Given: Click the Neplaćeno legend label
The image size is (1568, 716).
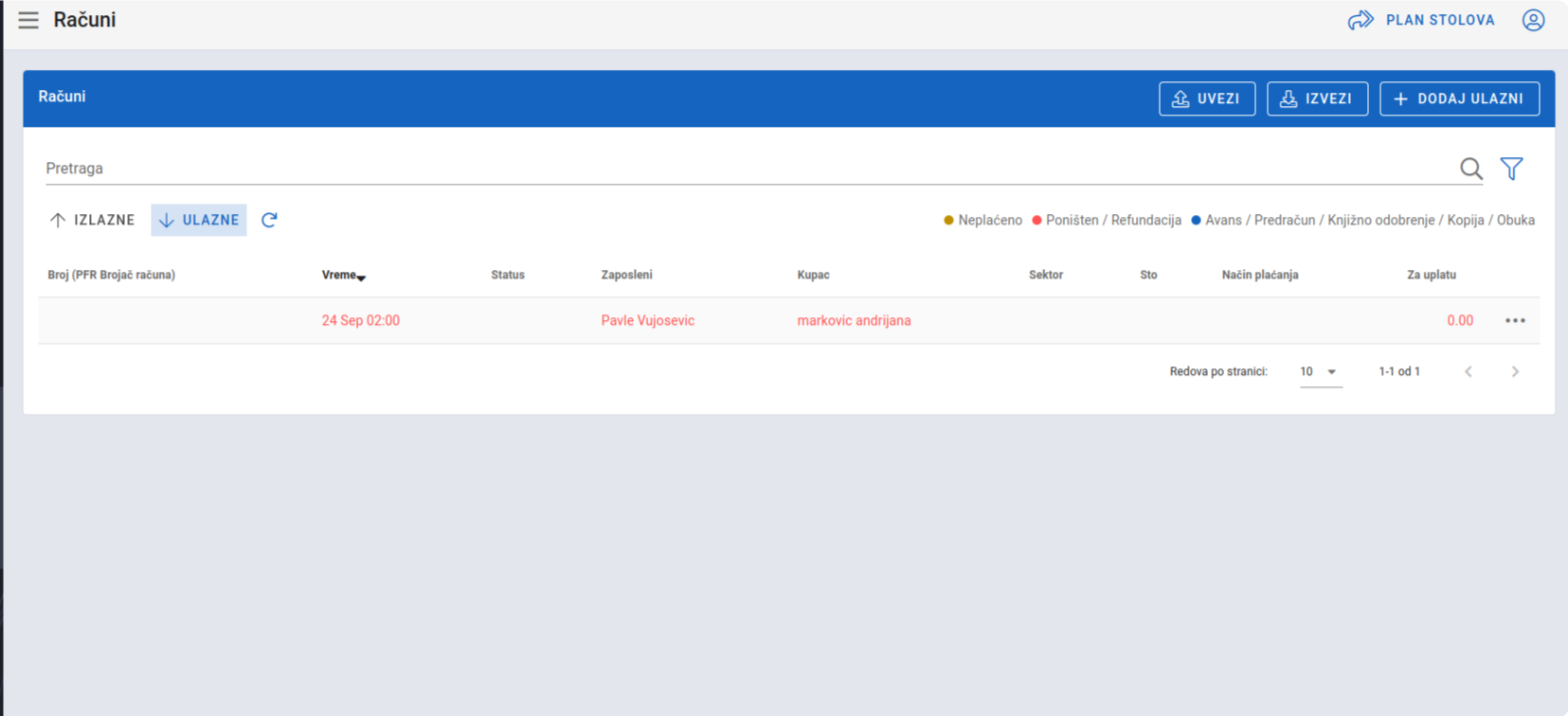Looking at the screenshot, I should [989, 221].
